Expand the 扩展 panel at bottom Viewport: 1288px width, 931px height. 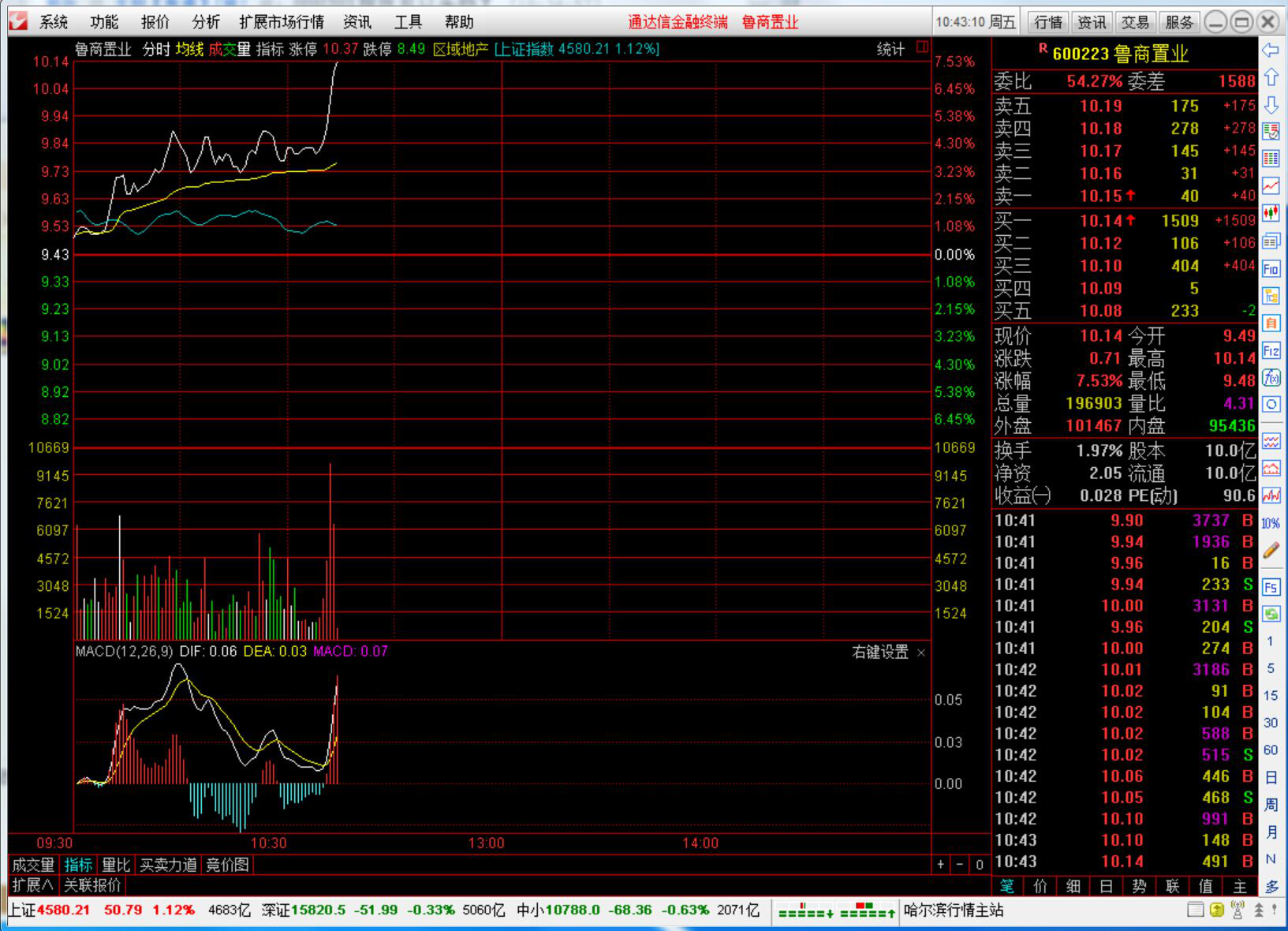click(x=33, y=884)
